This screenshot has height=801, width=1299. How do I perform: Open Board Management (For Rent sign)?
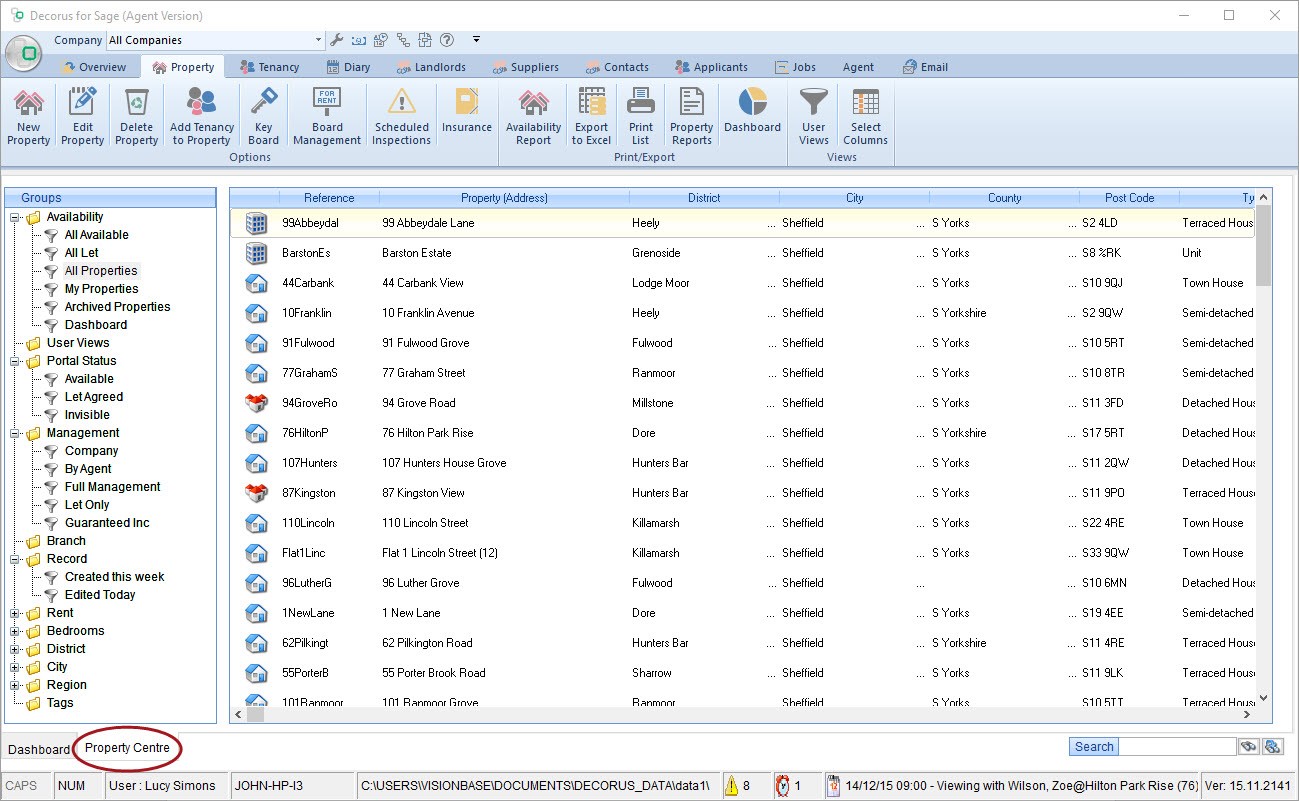click(327, 117)
